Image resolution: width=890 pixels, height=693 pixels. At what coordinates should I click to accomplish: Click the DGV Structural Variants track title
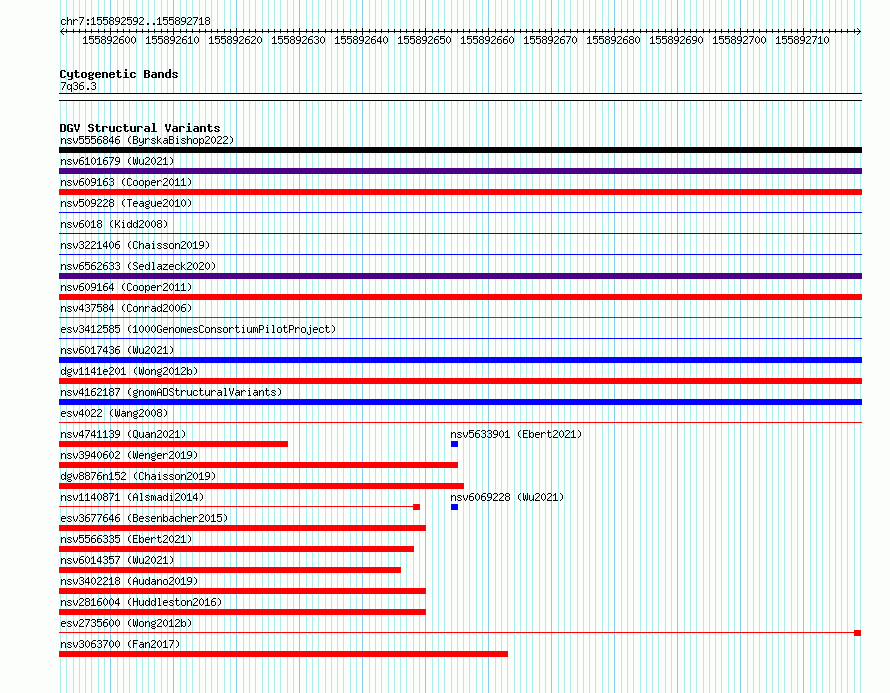(x=140, y=128)
